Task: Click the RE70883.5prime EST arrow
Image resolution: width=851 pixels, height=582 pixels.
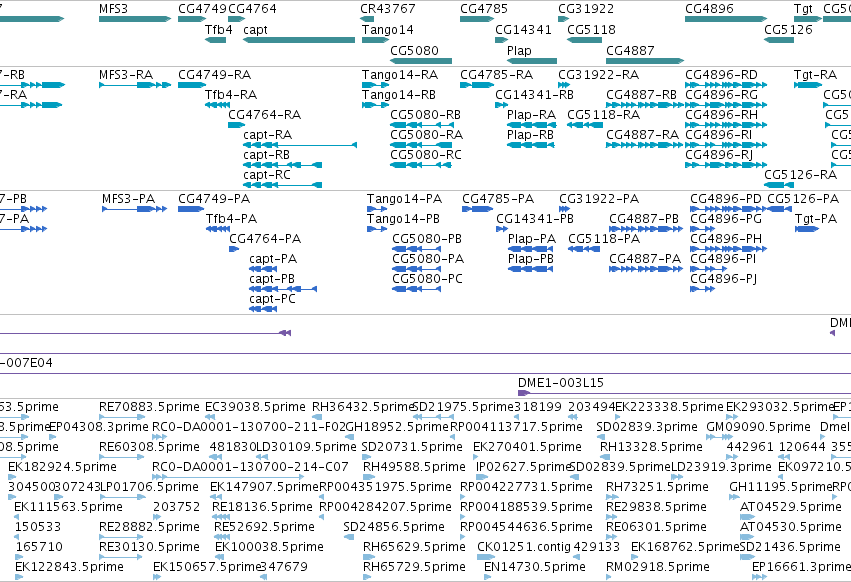Action: 122,417
